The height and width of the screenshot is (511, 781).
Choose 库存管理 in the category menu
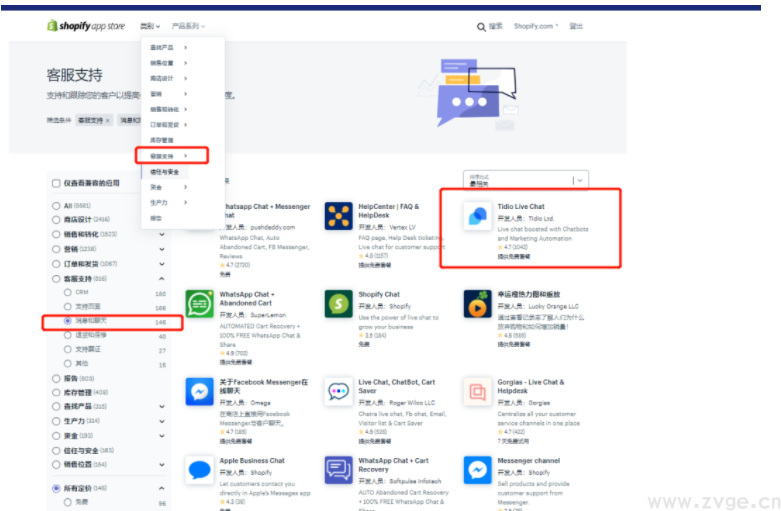160,141
